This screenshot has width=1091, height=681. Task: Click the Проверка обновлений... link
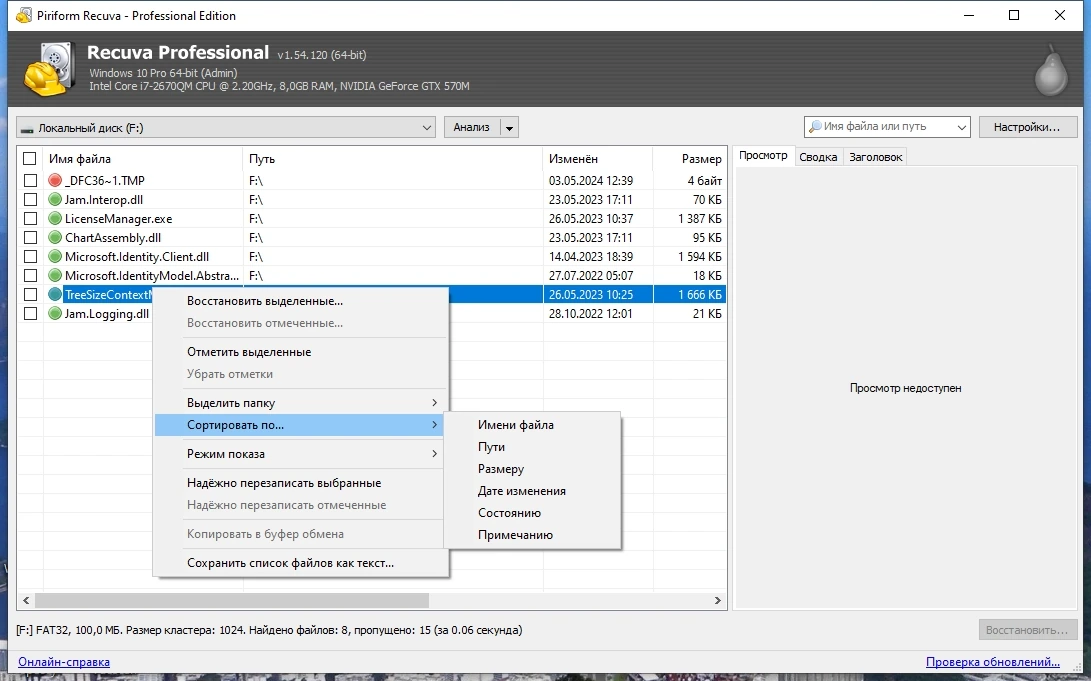click(993, 662)
